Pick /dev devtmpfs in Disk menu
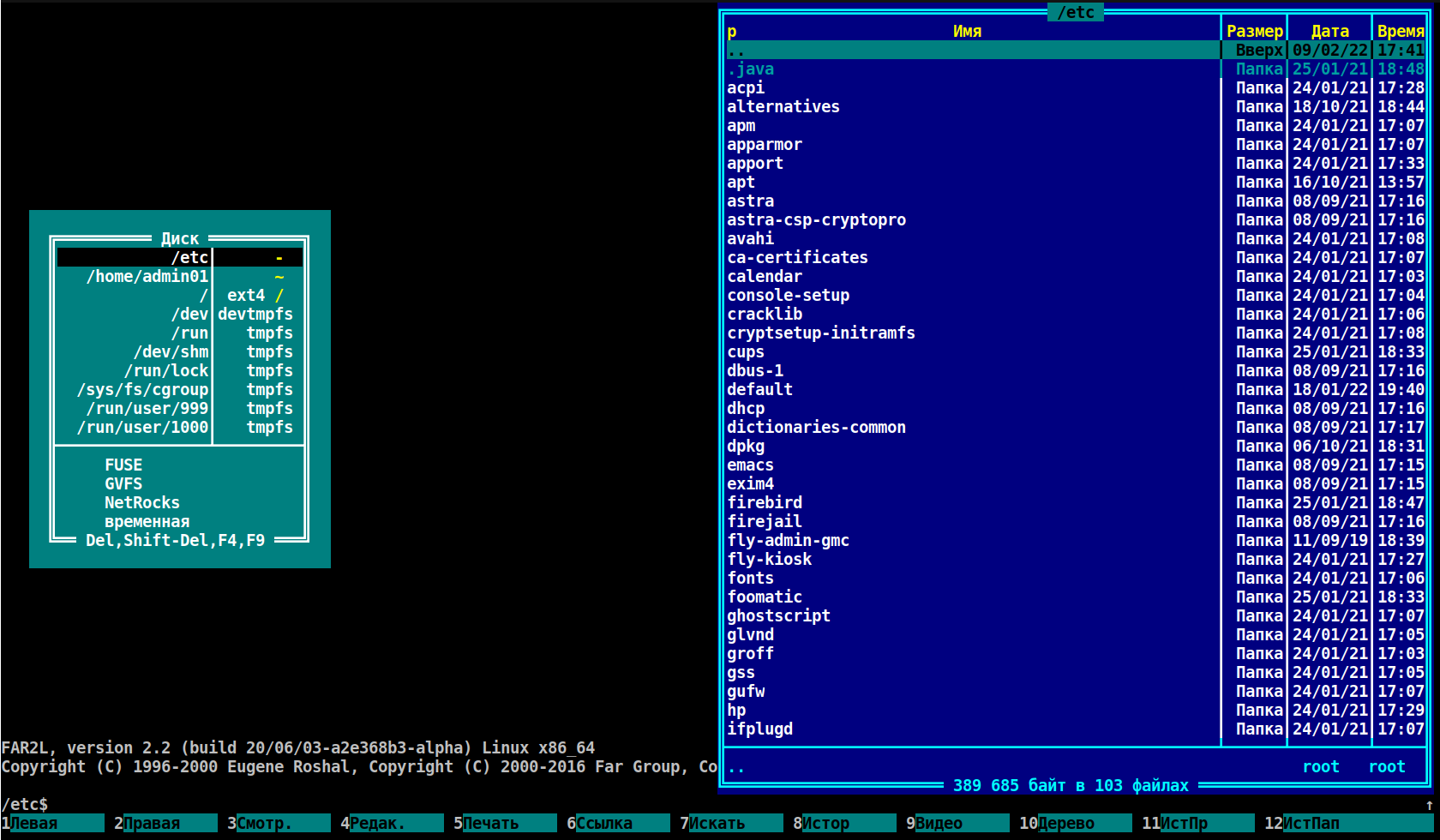This screenshot has height=840, width=1440. click(180, 314)
